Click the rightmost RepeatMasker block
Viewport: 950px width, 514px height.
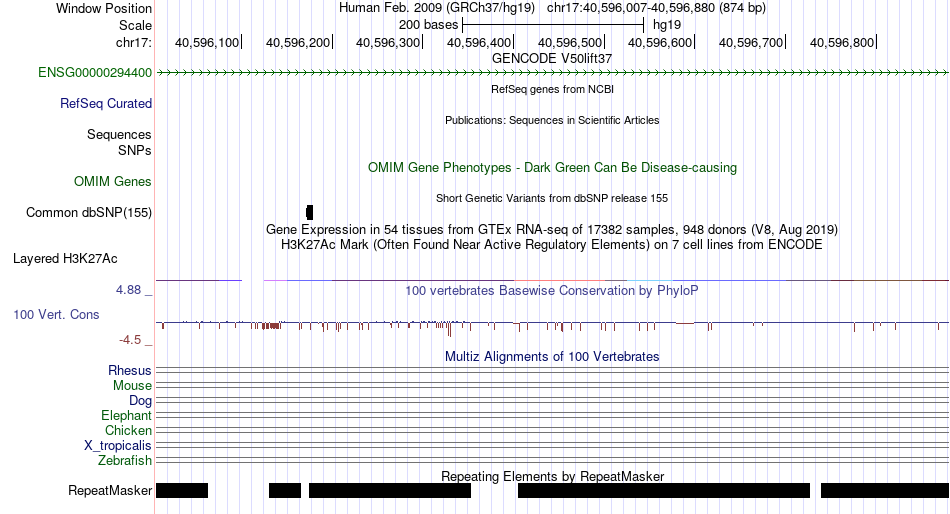(885, 490)
